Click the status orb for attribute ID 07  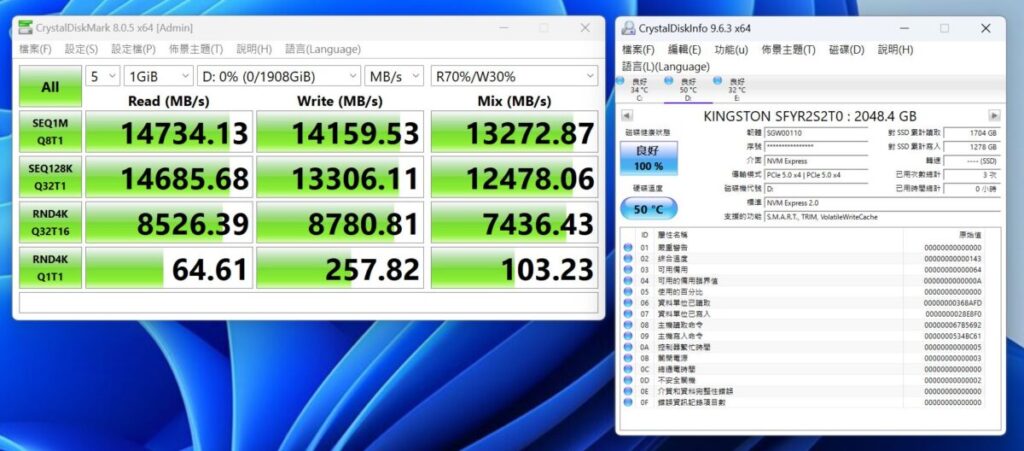(x=628, y=314)
